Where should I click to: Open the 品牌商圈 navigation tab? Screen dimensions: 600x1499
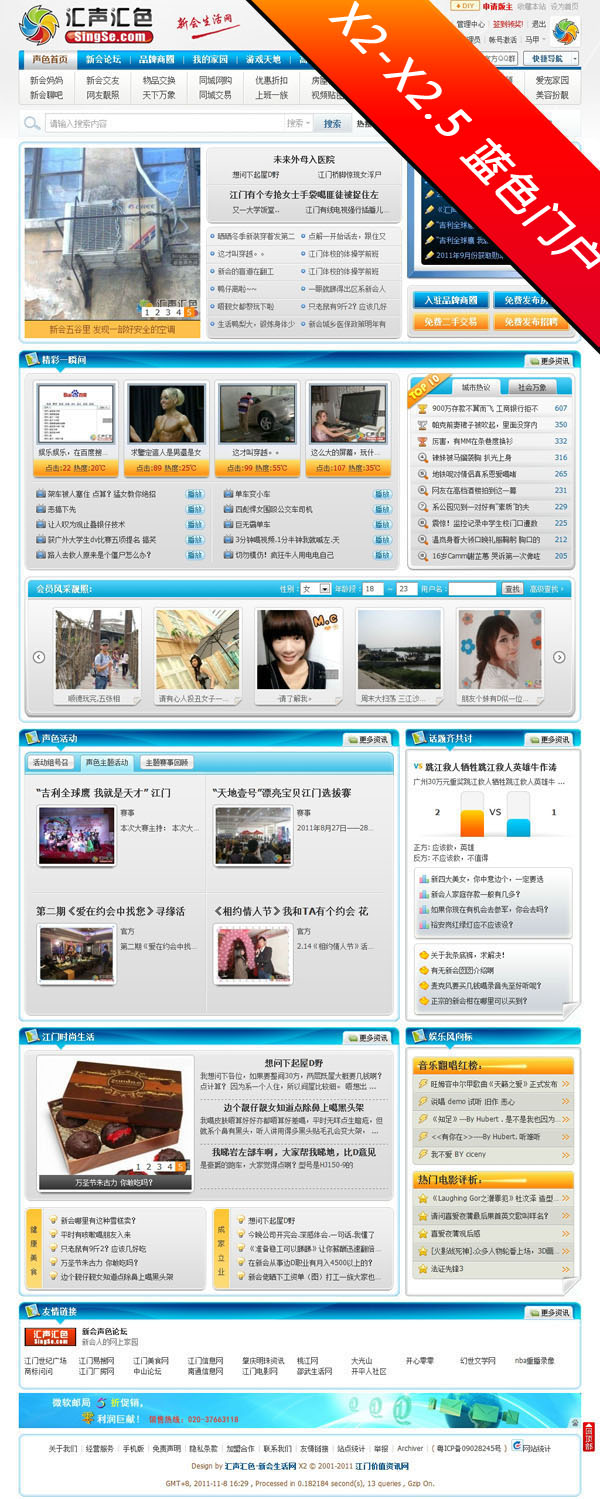[157, 60]
